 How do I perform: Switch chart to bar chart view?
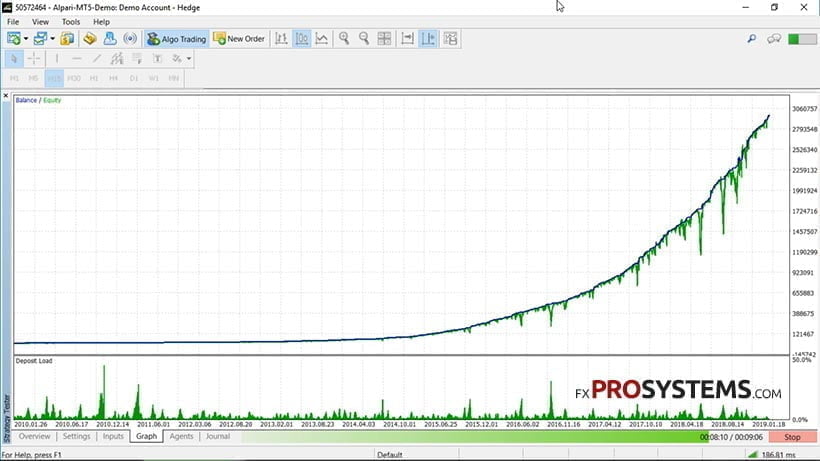tap(281, 39)
